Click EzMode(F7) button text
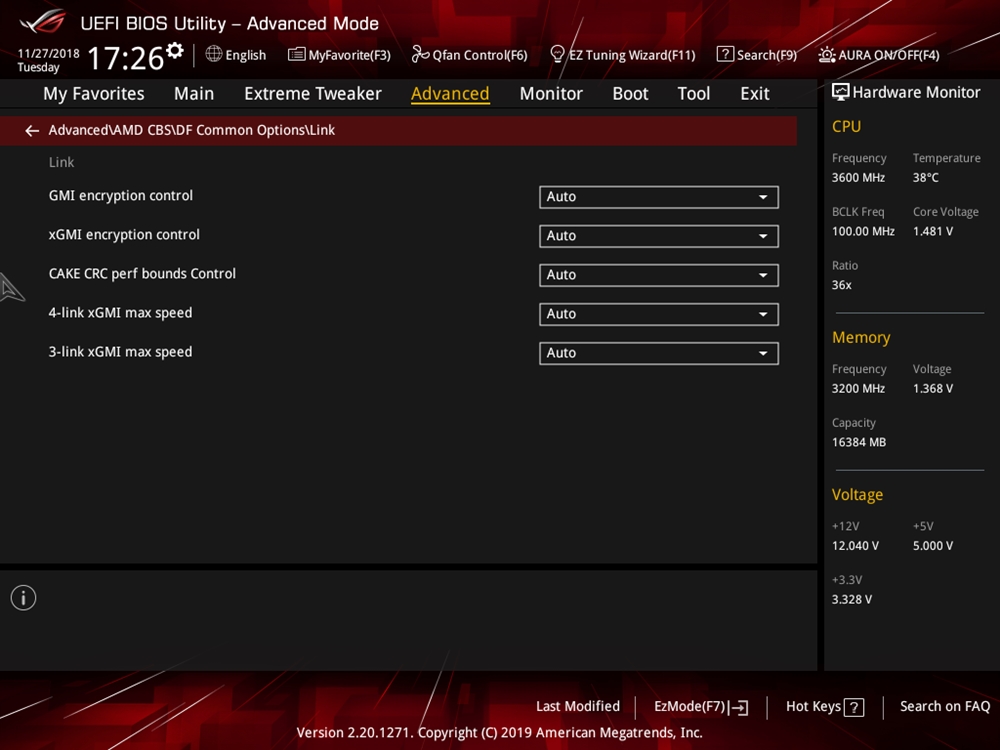Image resolution: width=1000 pixels, height=750 pixels. [689, 707]
